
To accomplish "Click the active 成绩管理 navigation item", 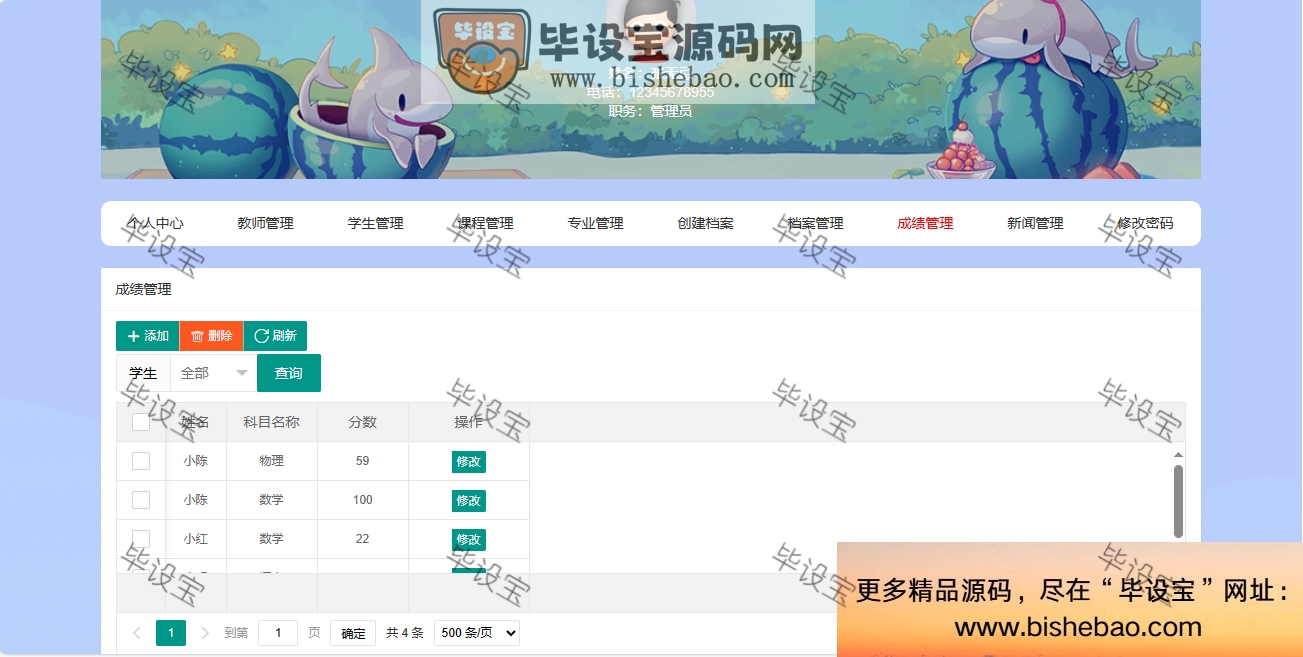I will (x=925, y=223).
